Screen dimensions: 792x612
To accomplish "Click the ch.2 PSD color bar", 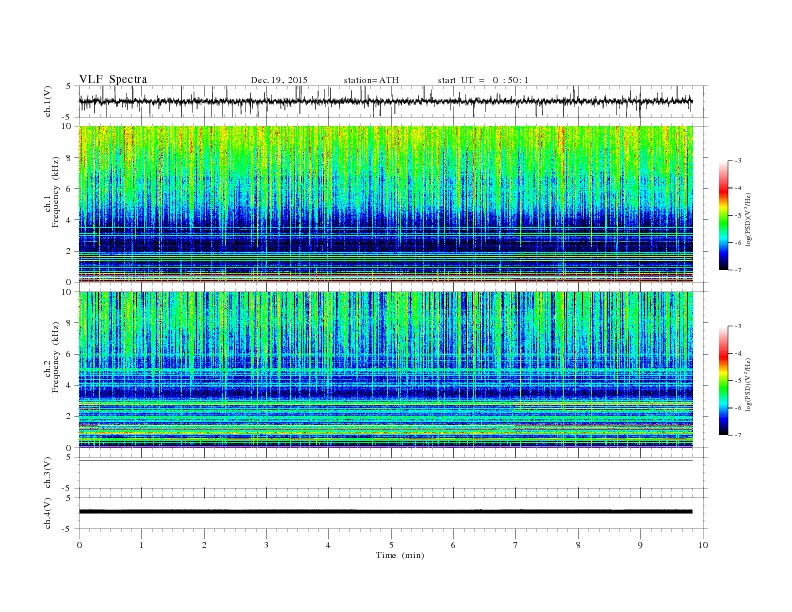I will tap(723, 380).
